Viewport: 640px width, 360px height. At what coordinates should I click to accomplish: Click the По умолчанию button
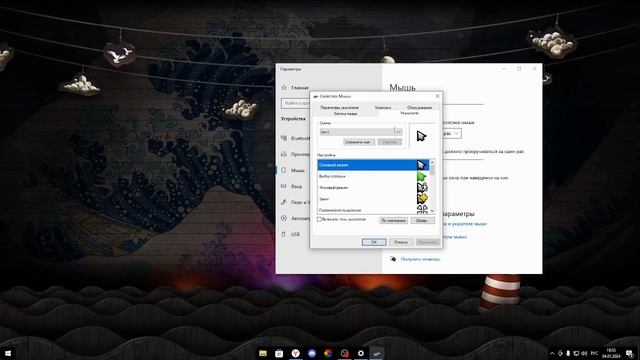click(393, 220)
